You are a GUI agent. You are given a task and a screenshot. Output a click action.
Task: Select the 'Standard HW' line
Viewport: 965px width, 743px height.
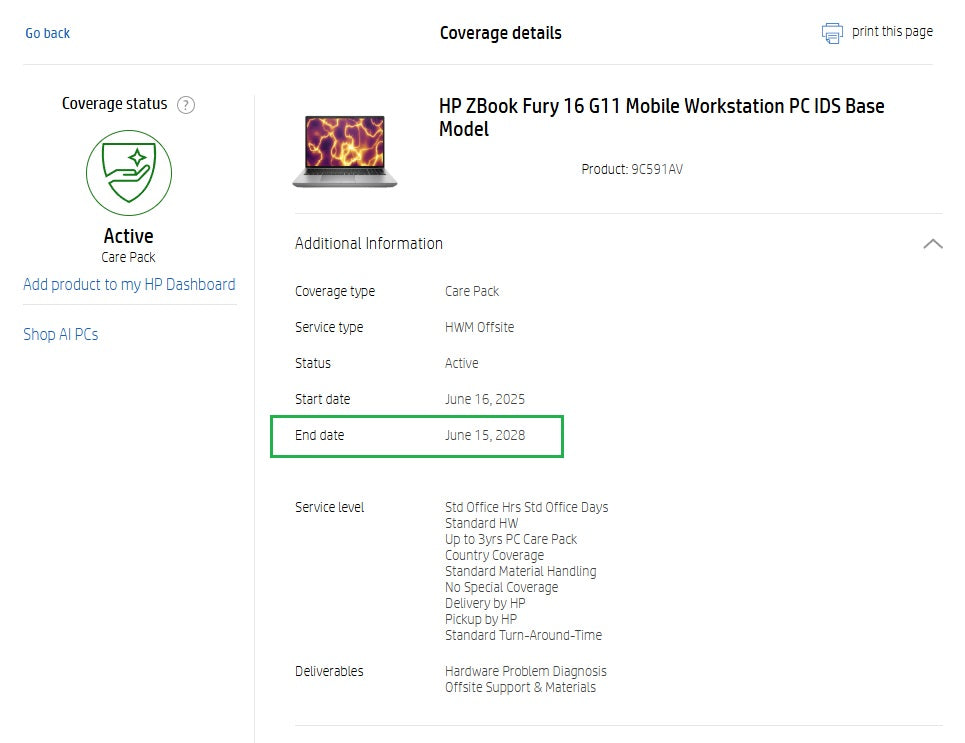[481, 523]
